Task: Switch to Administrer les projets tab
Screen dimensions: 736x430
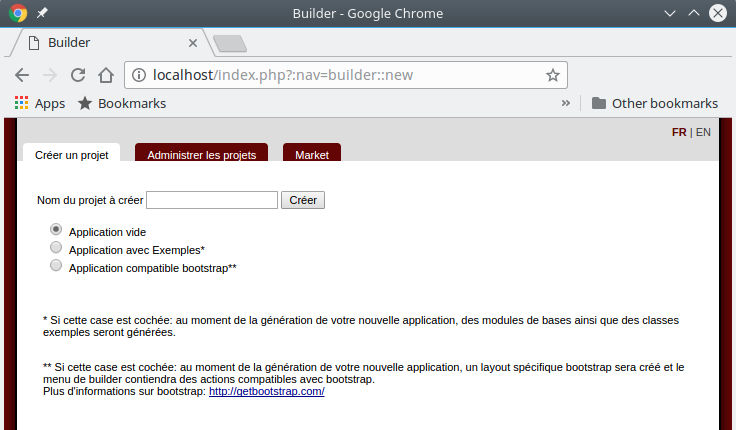Action: coord(201,155)
